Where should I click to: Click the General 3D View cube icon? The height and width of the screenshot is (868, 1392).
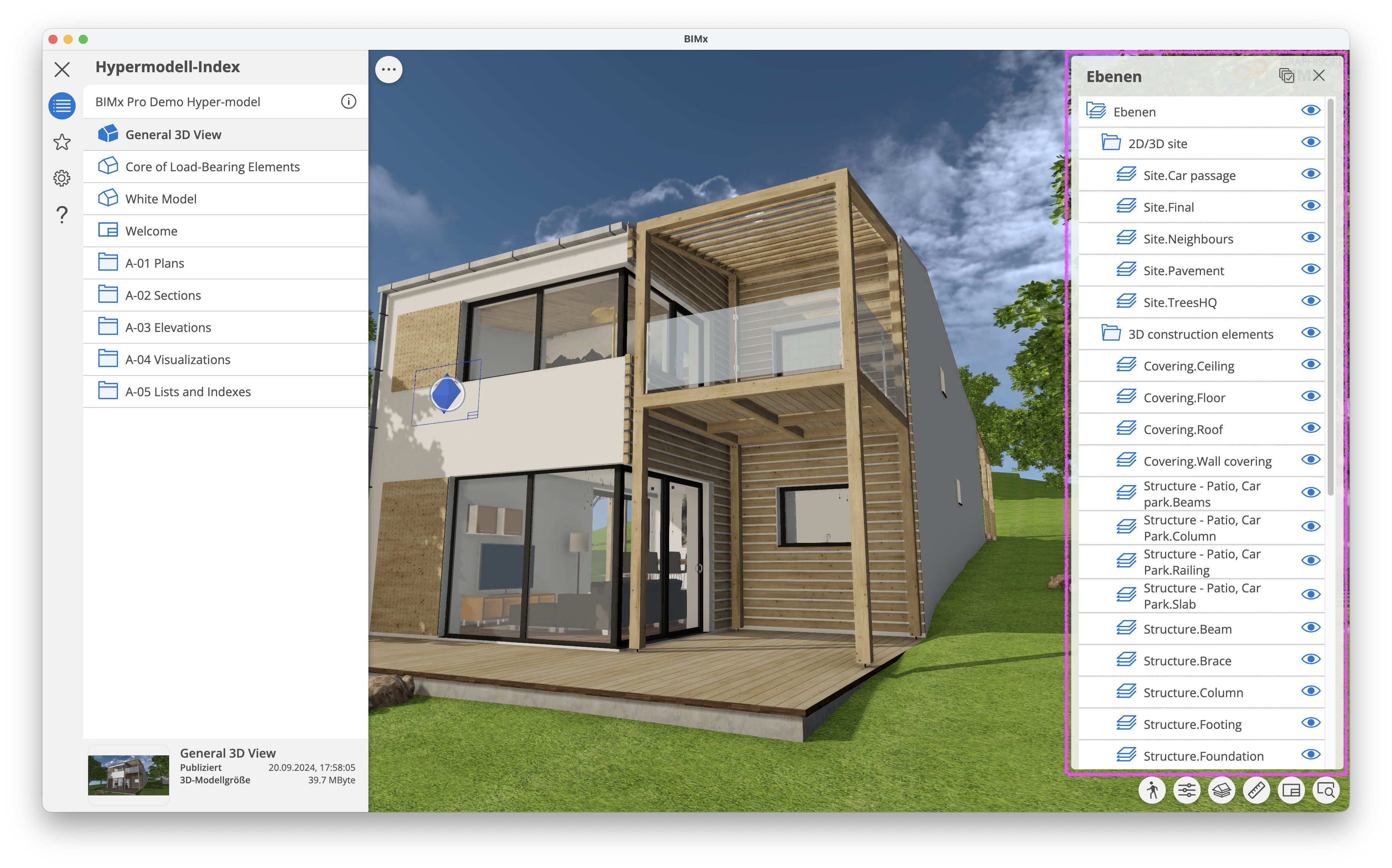tap(108, 134)
